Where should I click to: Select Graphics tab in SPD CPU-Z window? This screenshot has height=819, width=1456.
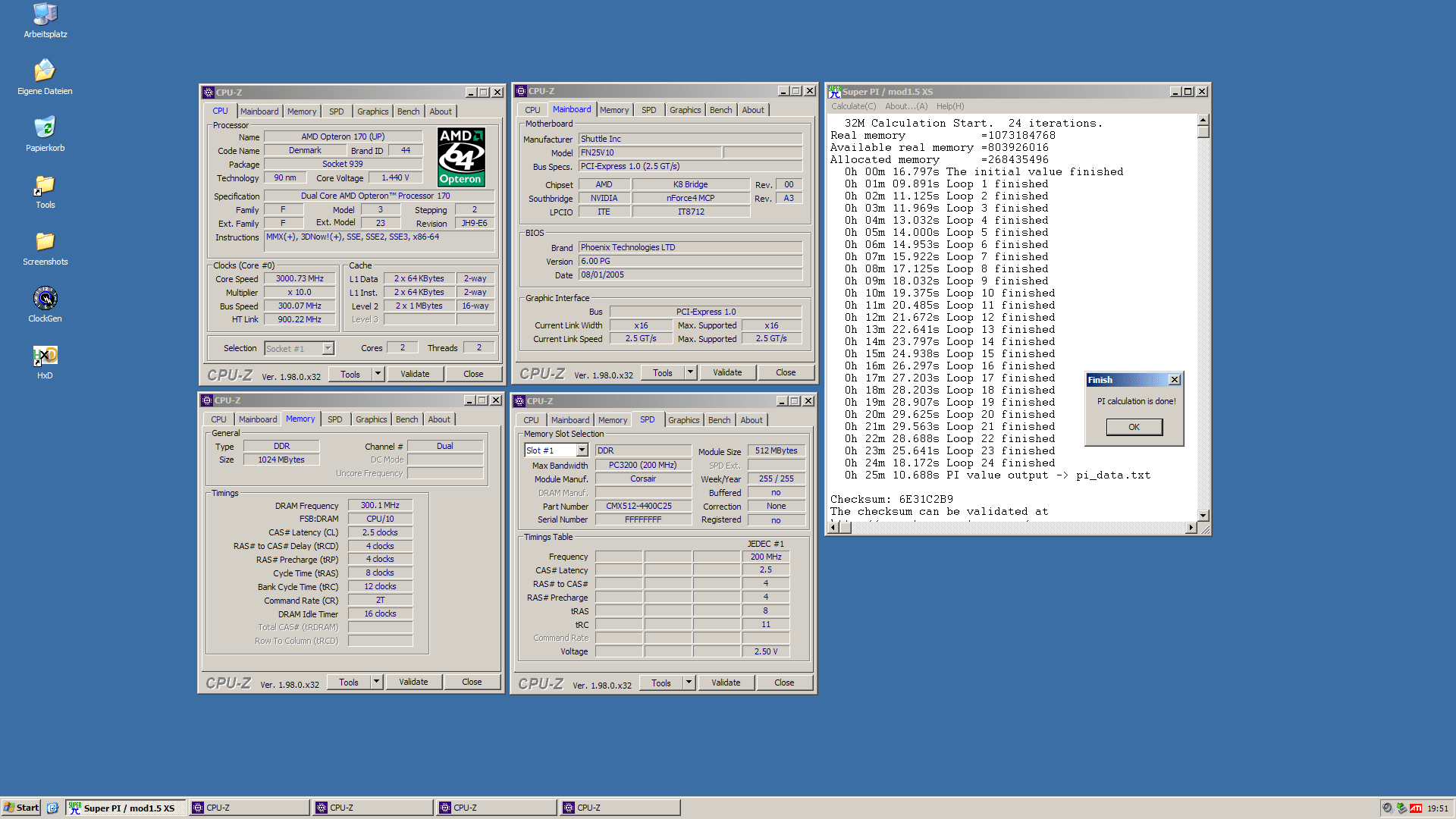point(683,420)
